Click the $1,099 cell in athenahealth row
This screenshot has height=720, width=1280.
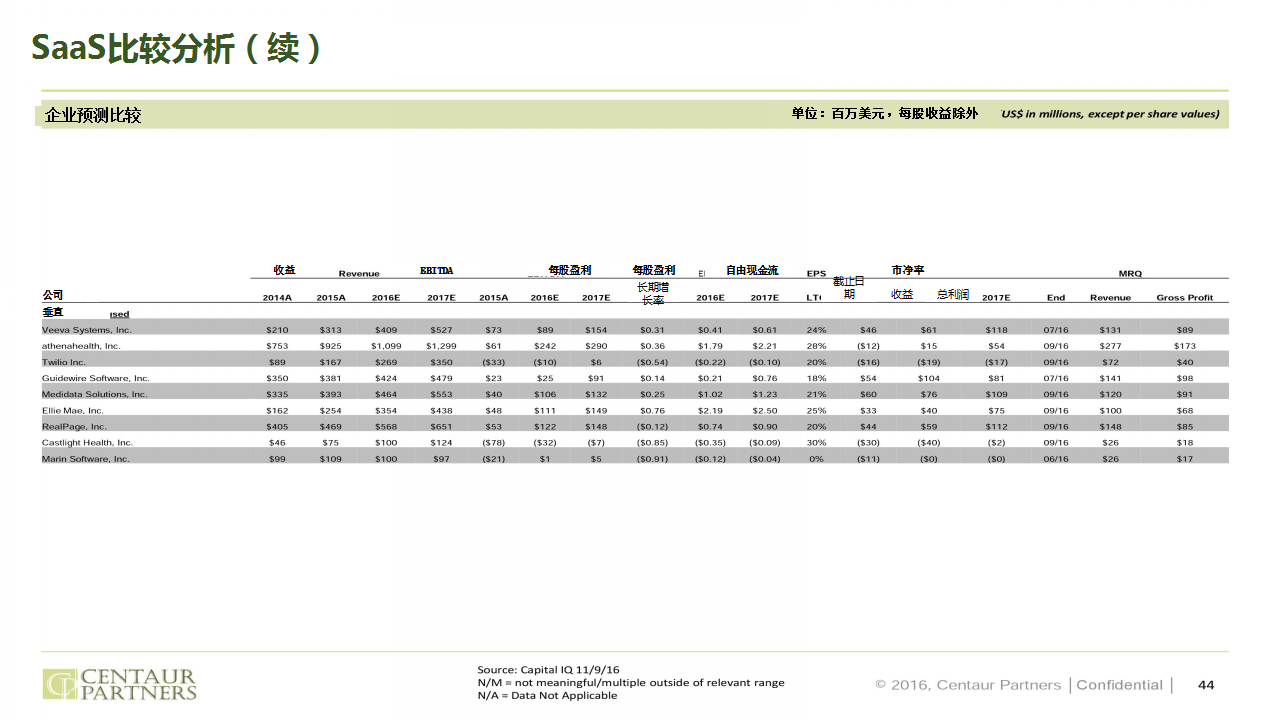[x=386, y=345]
